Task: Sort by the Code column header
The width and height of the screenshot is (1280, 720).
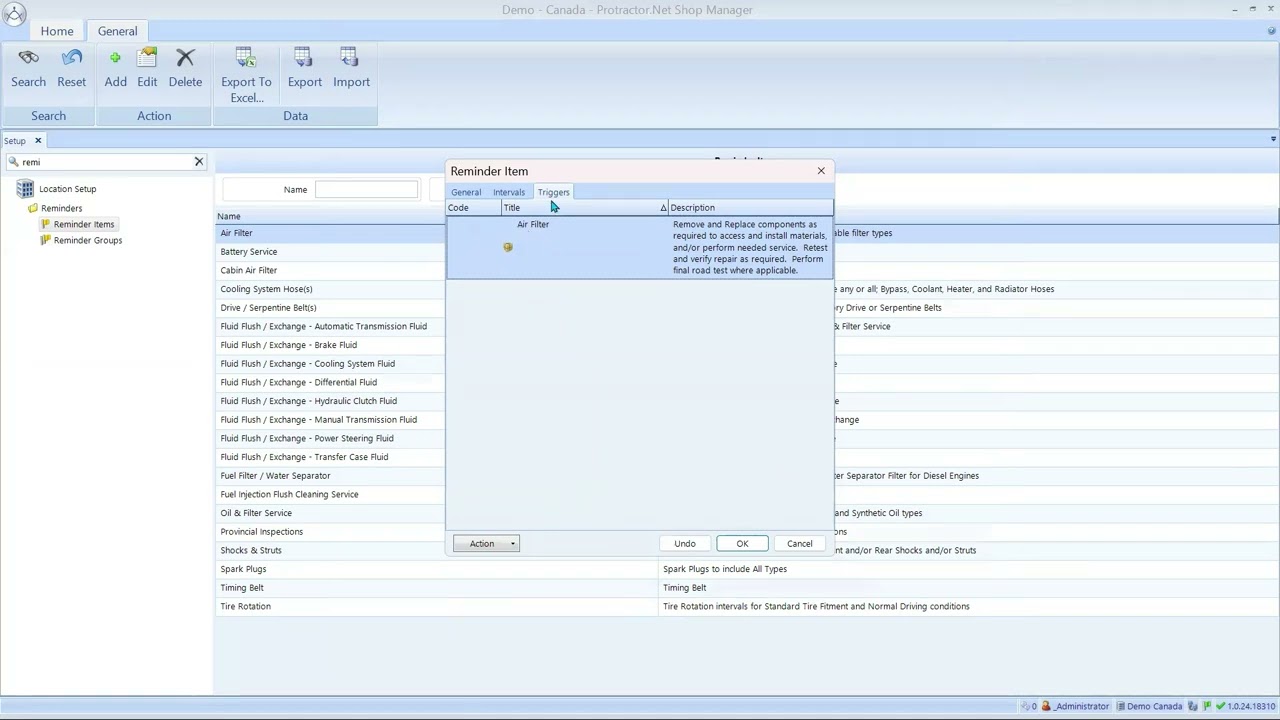Action: [x=473, y=208]
